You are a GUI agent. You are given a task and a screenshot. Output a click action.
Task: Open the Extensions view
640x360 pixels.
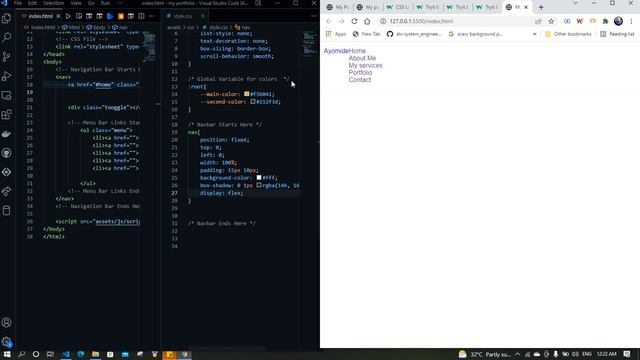coord(7,114)
